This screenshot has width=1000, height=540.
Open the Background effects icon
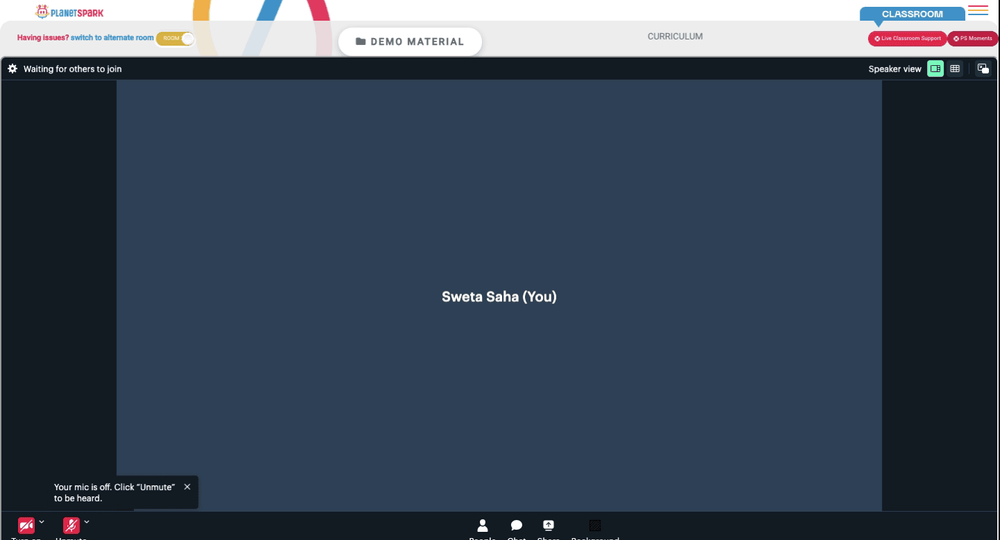(595, 525)
